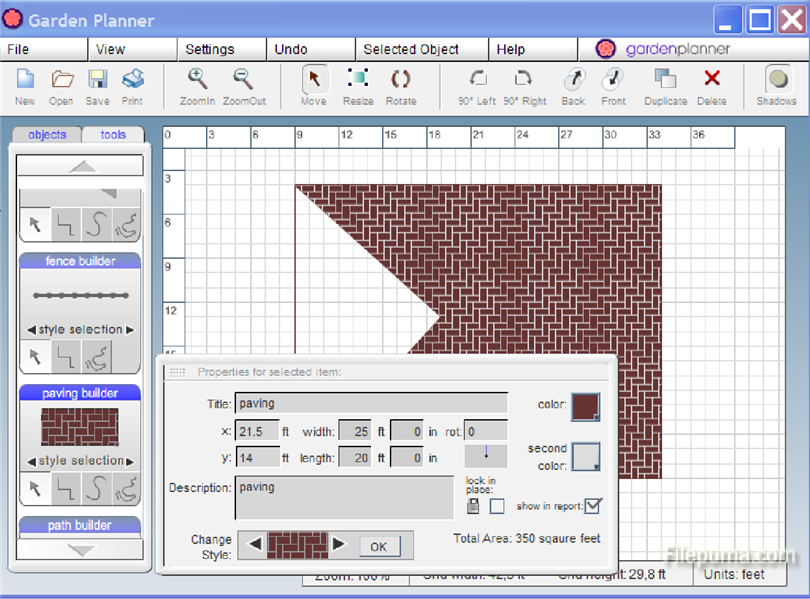This screenshot has height=599, width=810.
Task: Previous fence builder style selection arrow
Action: (x=31, y=330)
